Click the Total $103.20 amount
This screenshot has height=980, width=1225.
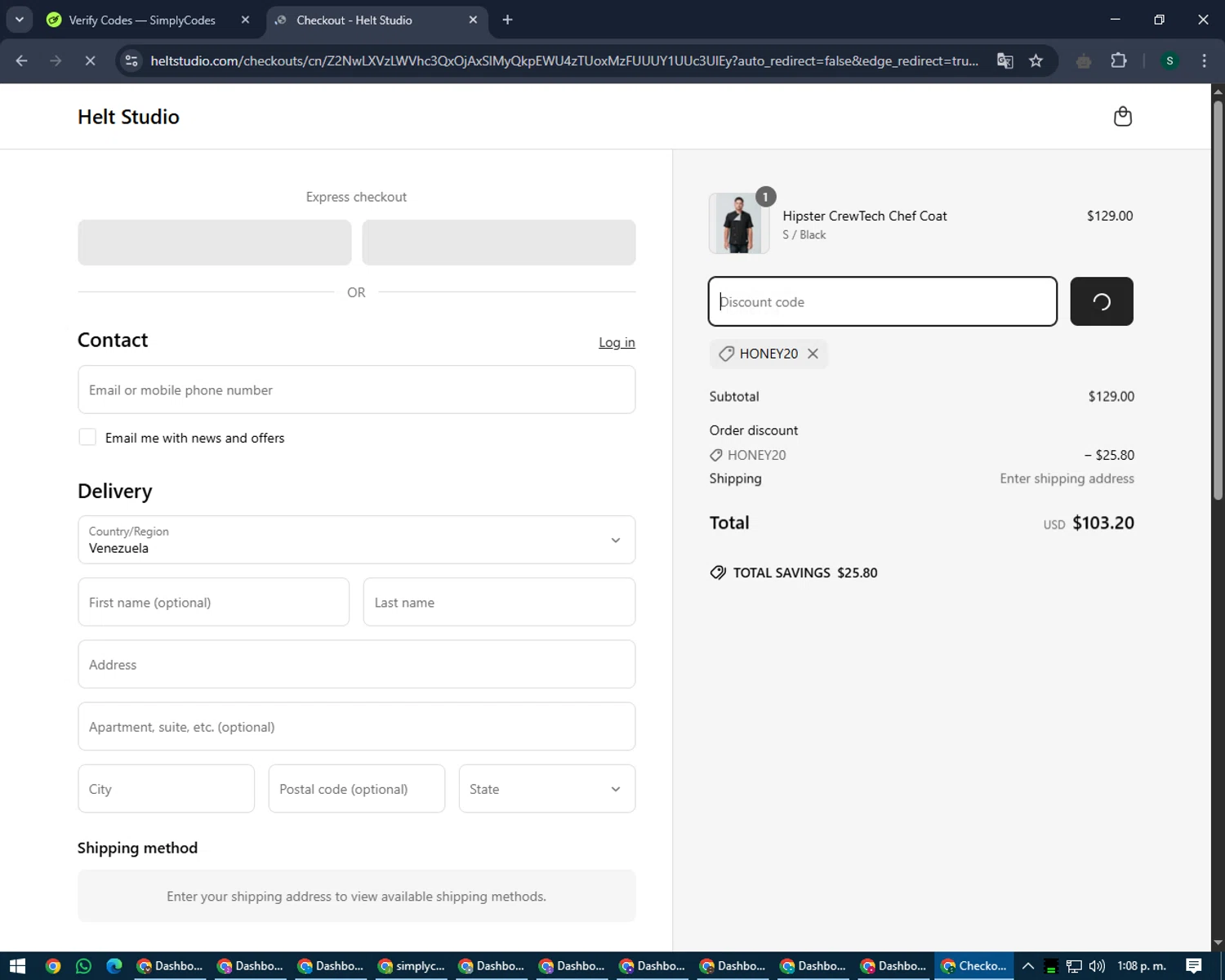1102,523
